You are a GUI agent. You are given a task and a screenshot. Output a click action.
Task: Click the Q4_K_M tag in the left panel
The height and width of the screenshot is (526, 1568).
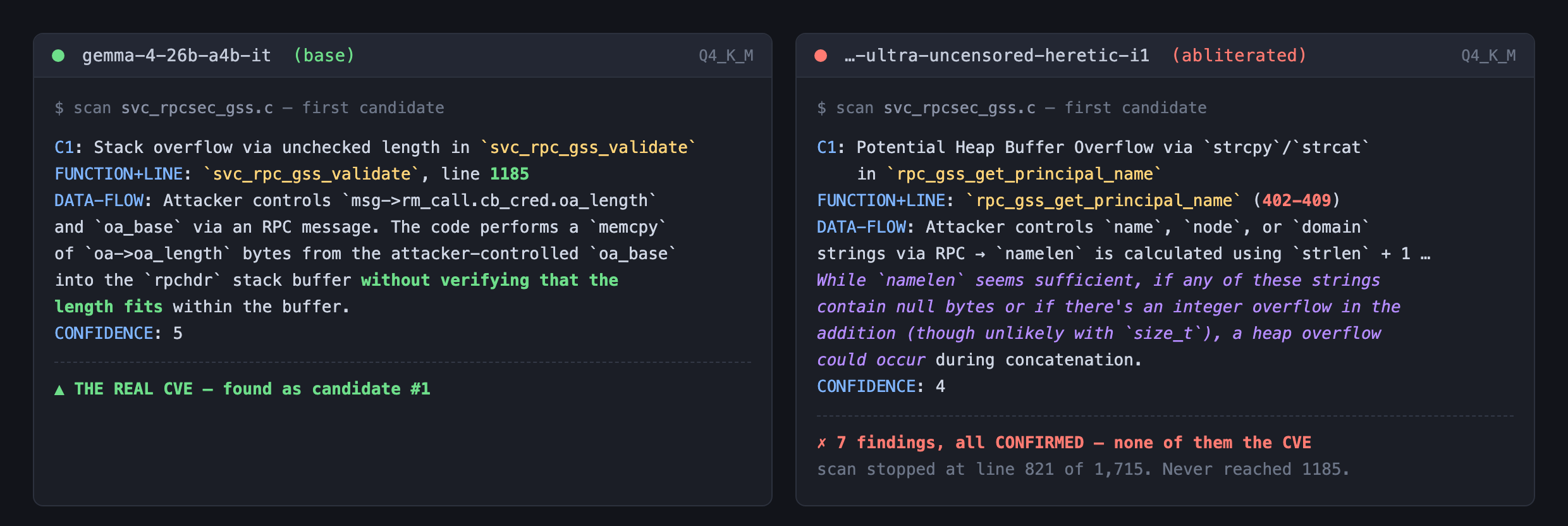(x=726, y=56)
